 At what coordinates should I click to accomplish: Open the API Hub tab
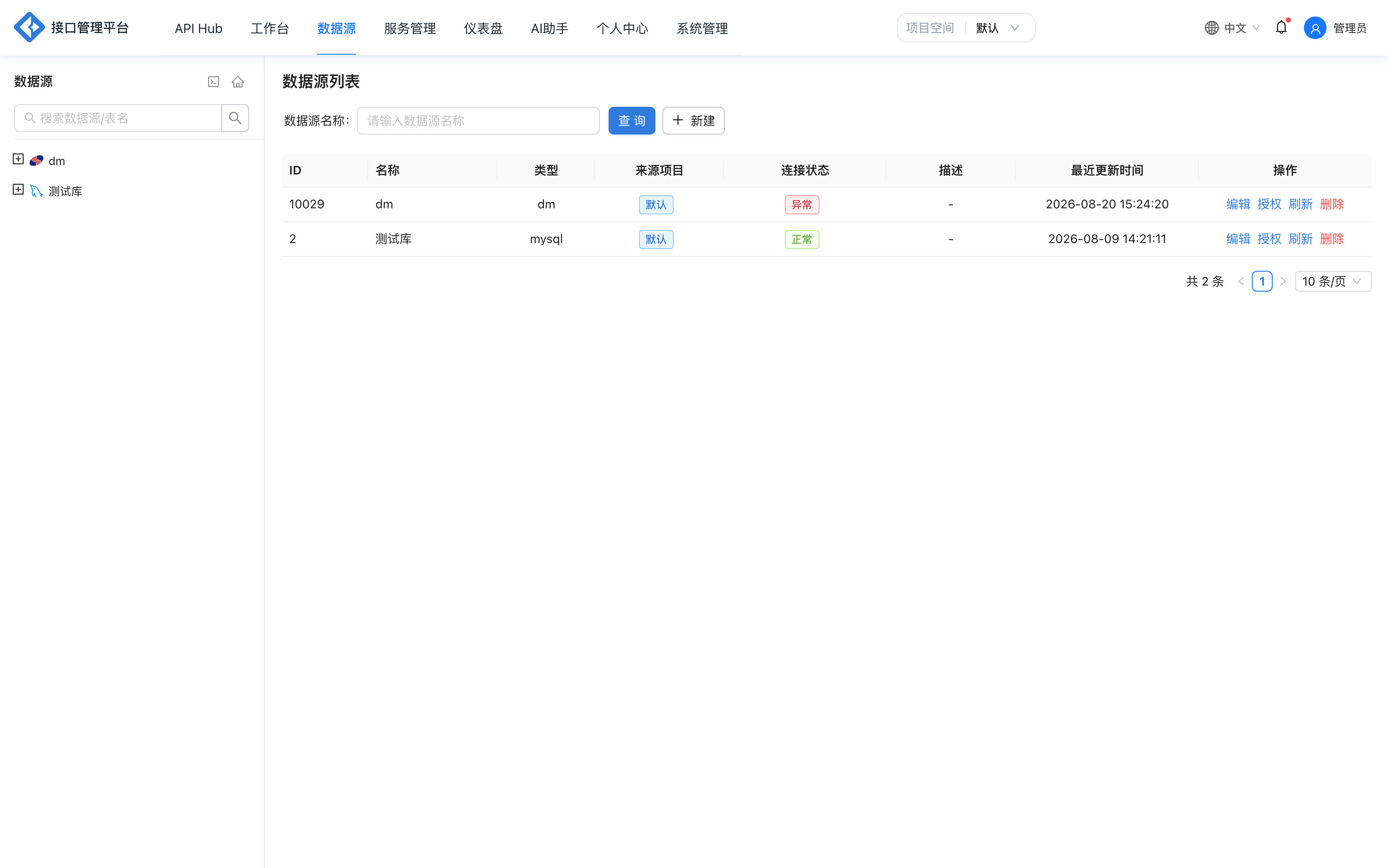point(199,28)
